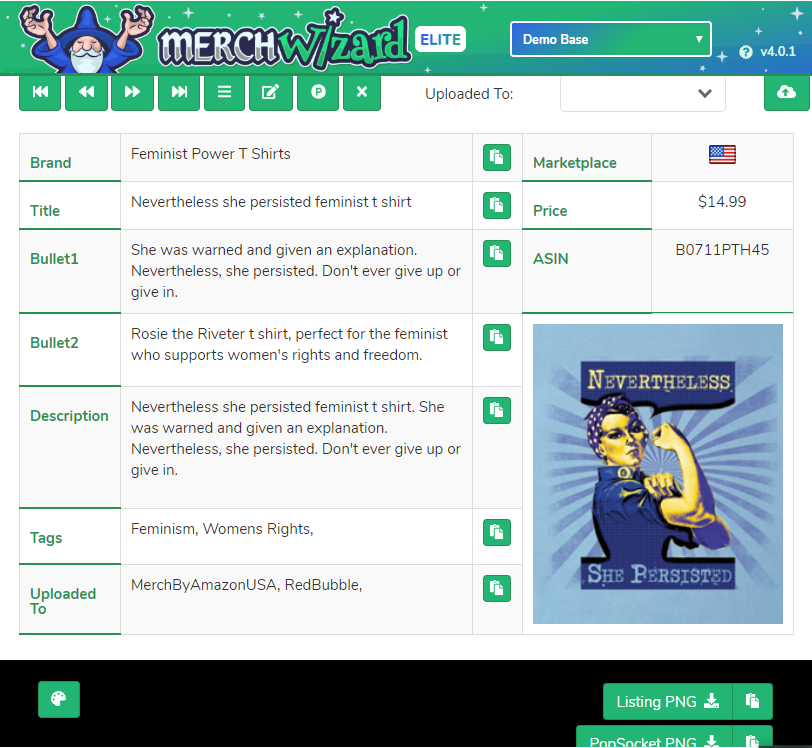Click the tags text Feminism, Womens Rights

click(x=222, y=528)
